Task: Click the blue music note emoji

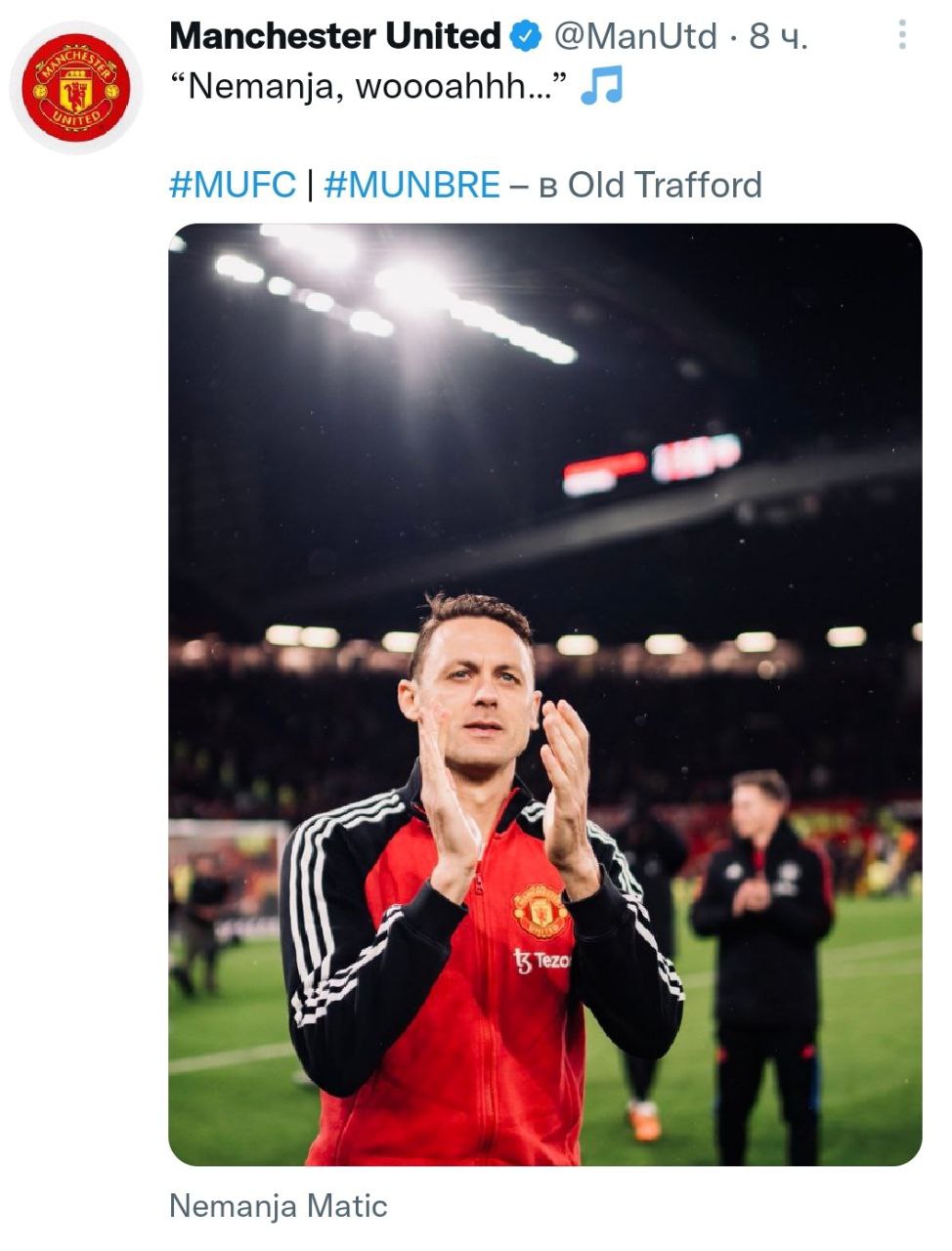Action: point(601,87)
